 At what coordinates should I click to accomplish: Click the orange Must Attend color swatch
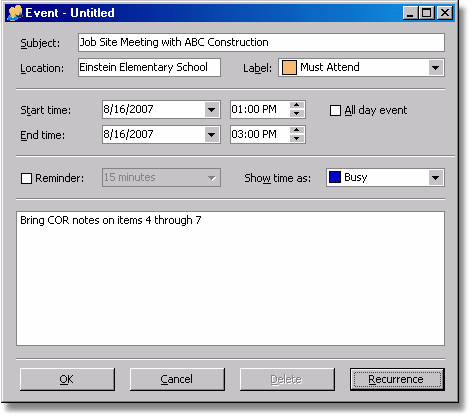click(289, 67)
